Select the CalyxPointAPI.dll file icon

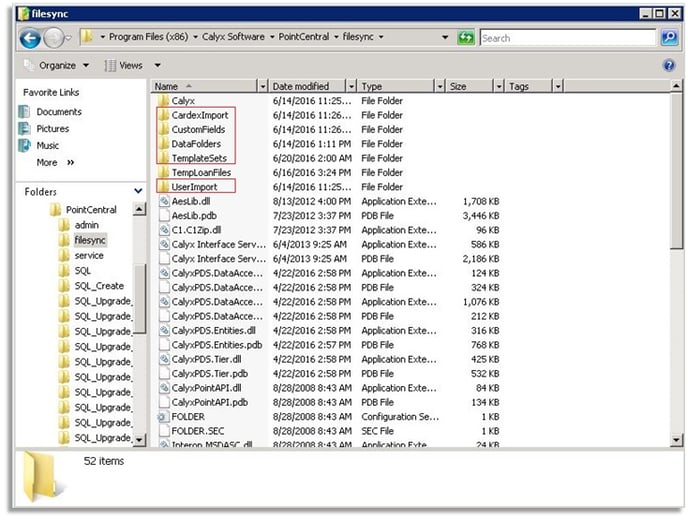tap(164, 388)
